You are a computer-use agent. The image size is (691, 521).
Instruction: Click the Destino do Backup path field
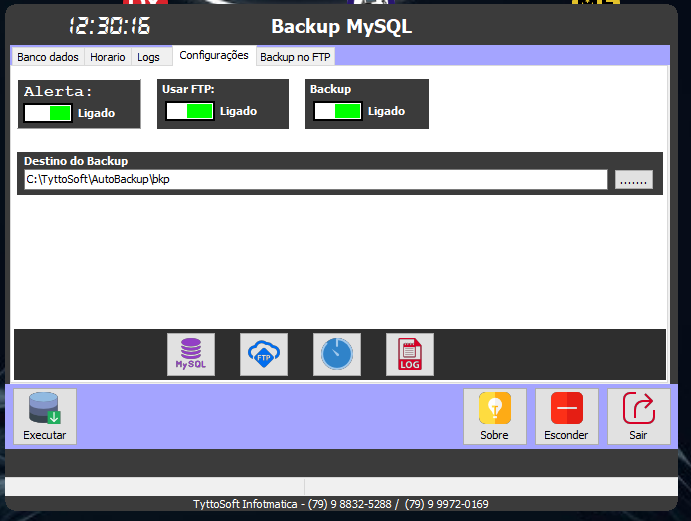tap(315, 180)
